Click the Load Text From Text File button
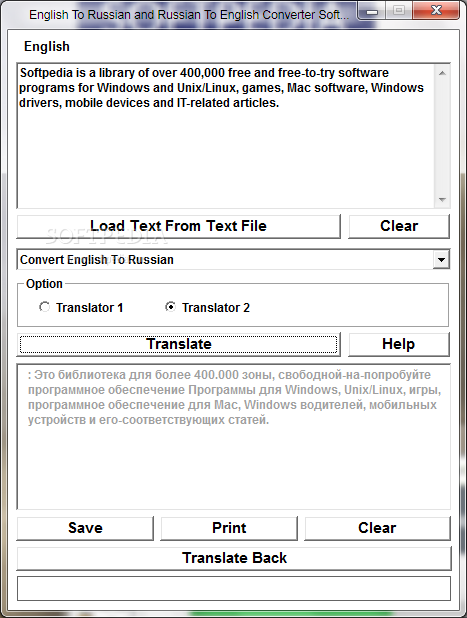 pyautogui.click(x=179, y=226)
